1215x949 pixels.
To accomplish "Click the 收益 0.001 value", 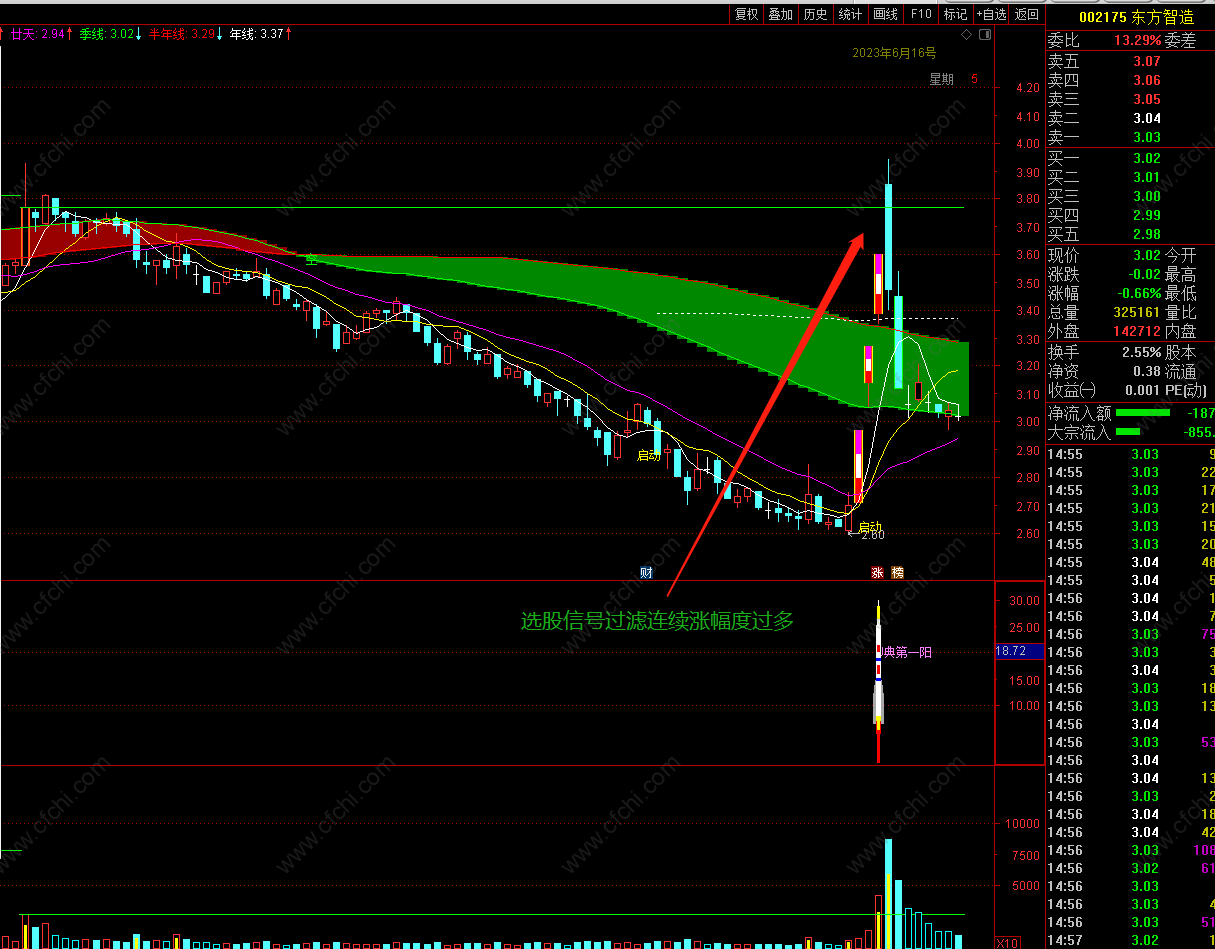I will click(x=1142, y=390).
